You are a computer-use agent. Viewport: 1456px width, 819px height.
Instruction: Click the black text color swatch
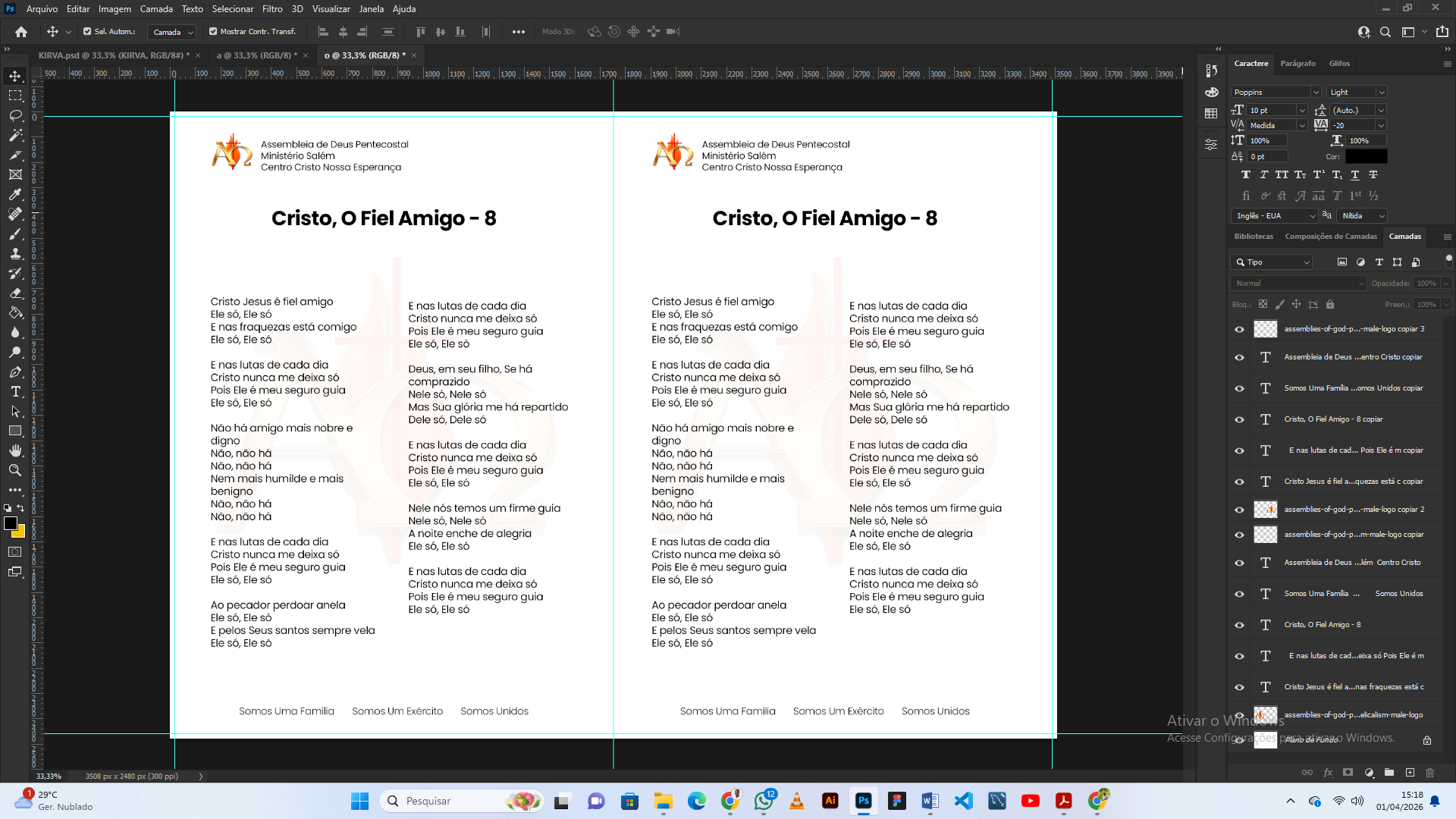pos(1366,156)
